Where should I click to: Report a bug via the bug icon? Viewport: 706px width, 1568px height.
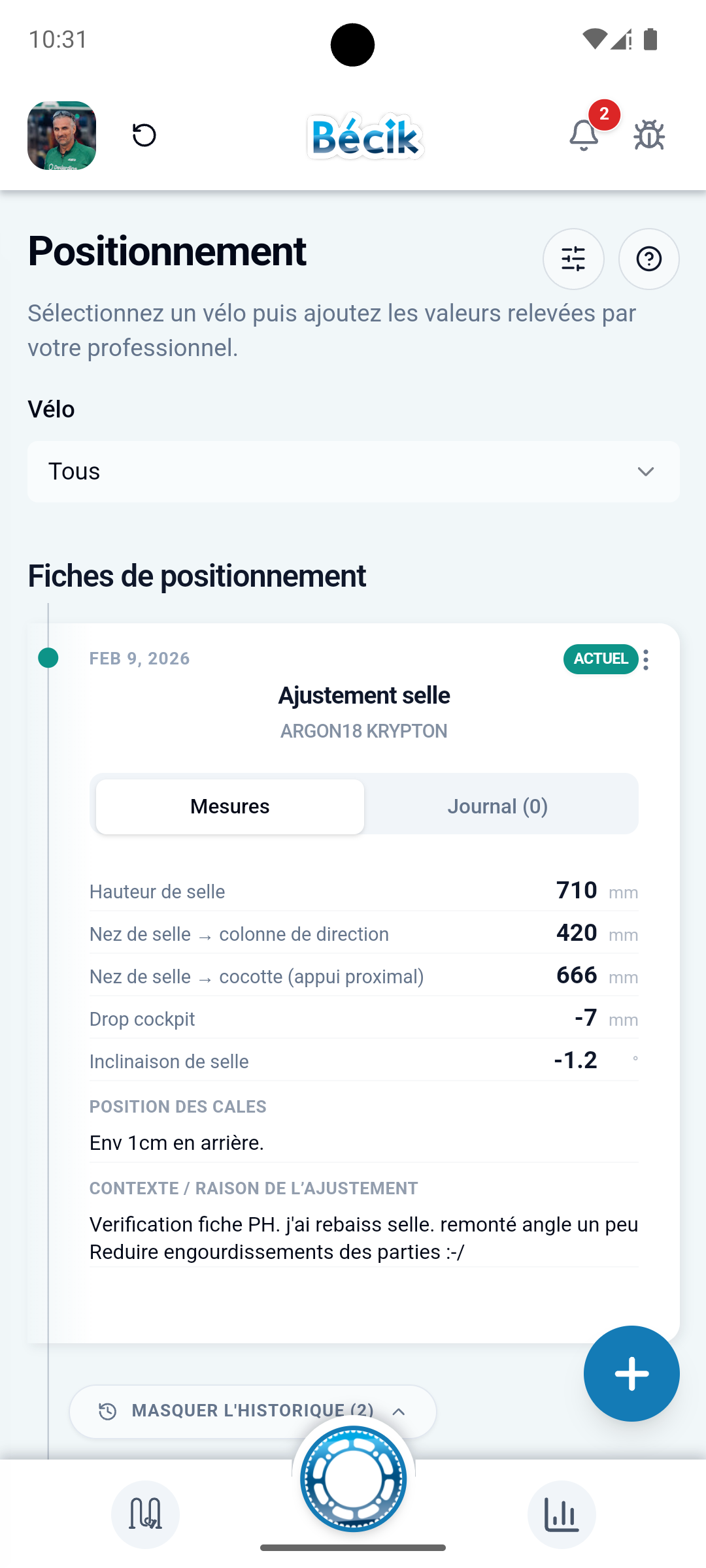[x=649, y=135]
